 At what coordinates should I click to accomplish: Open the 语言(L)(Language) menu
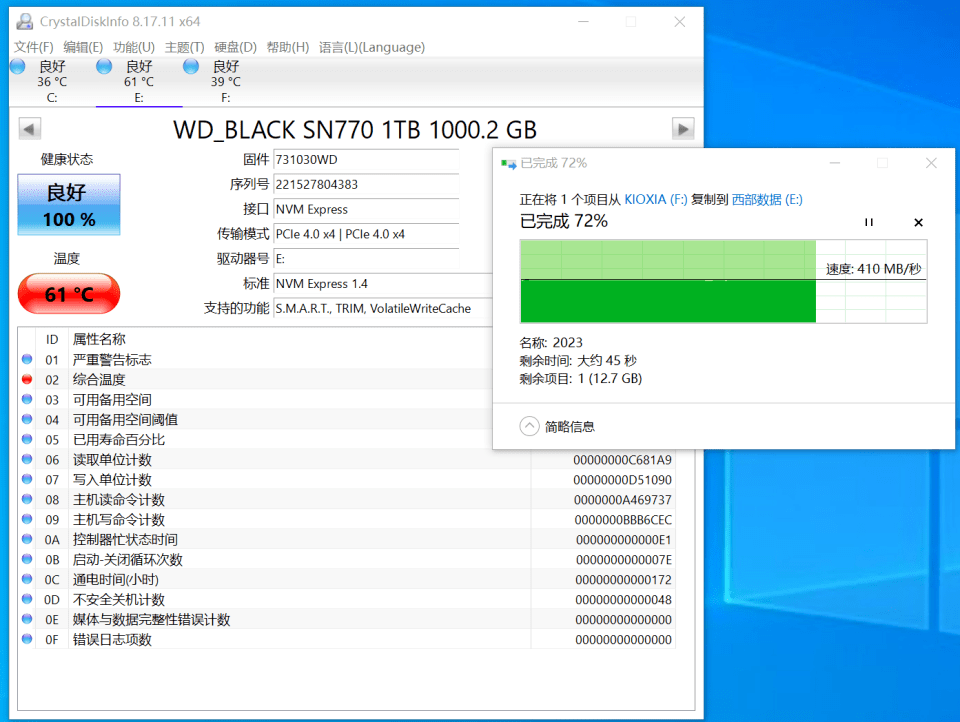click(x=372, y=47)
